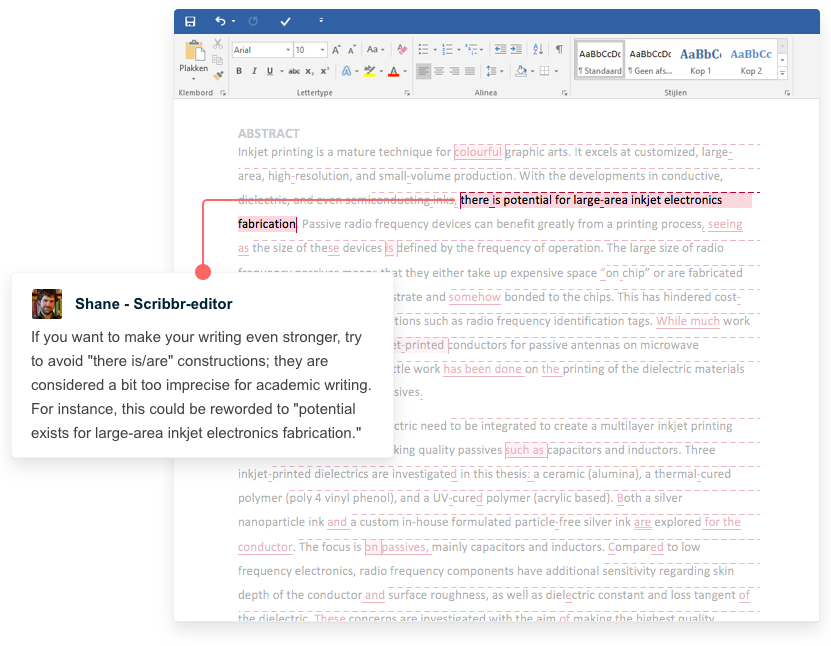Open the font size dropdown showing 10

click(x=307, y=50)
